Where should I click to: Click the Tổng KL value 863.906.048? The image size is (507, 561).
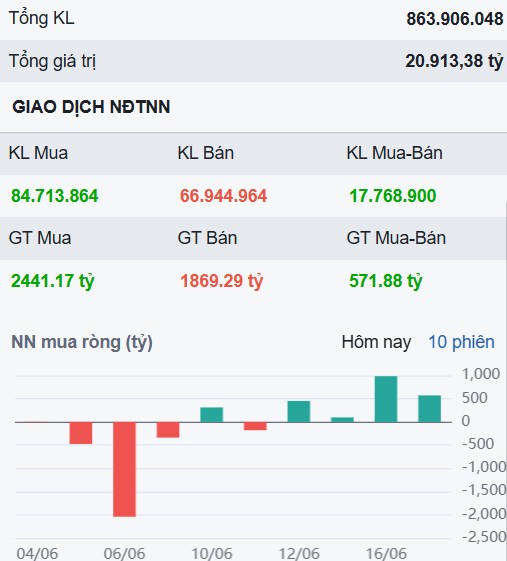tap(454, 19)
